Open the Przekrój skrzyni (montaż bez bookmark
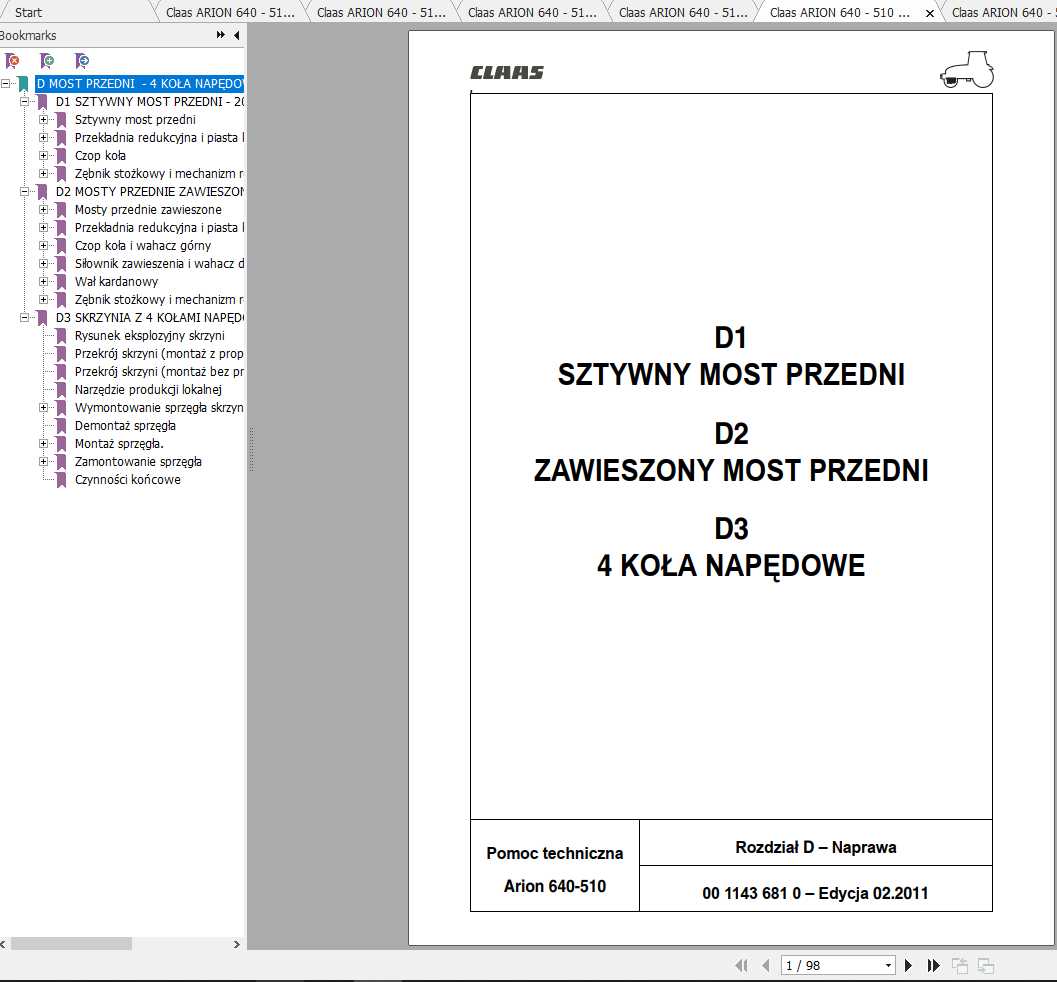 coord(159,371)
